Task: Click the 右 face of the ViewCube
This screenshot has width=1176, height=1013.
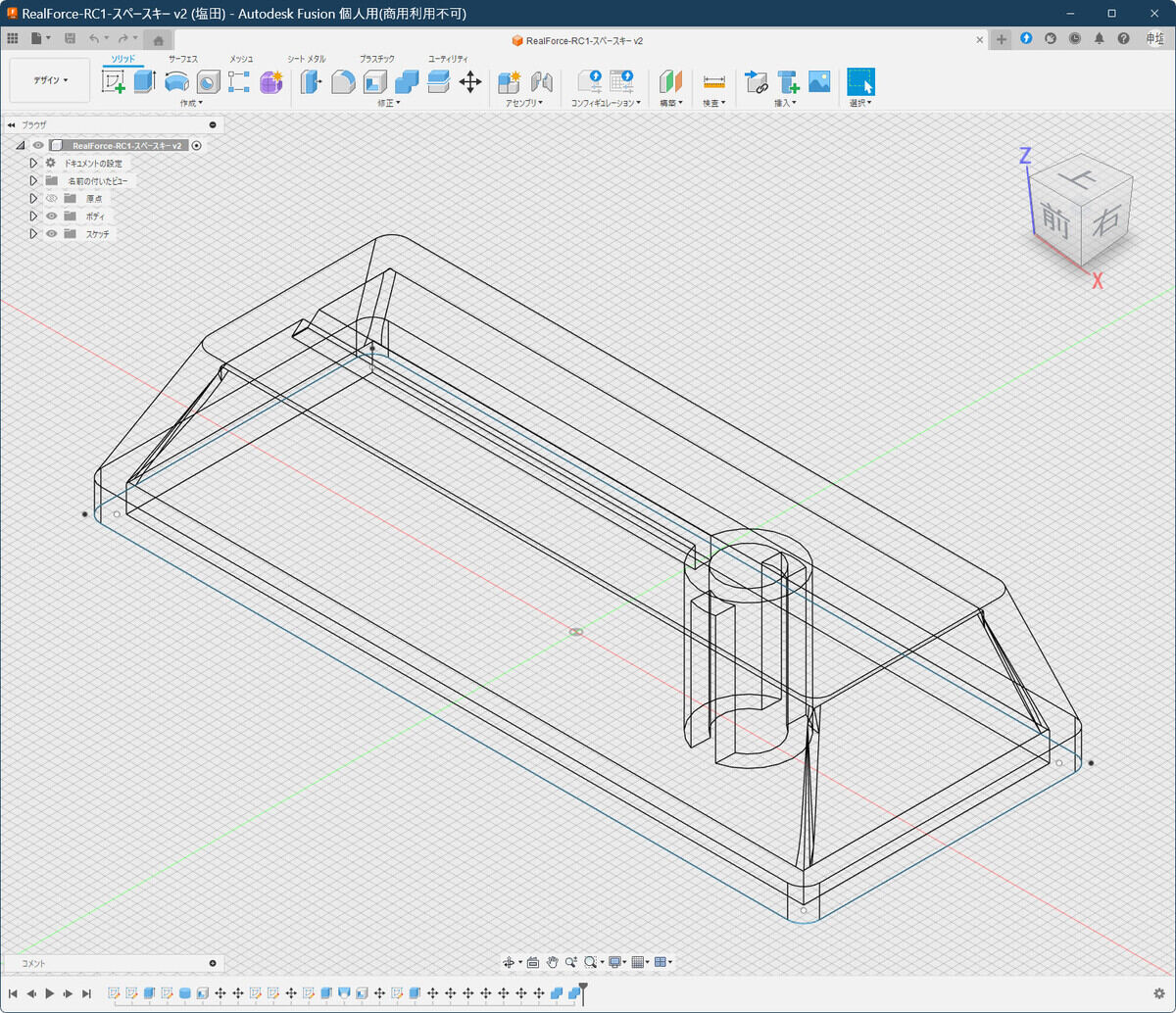Action: tap(1105, 221)
